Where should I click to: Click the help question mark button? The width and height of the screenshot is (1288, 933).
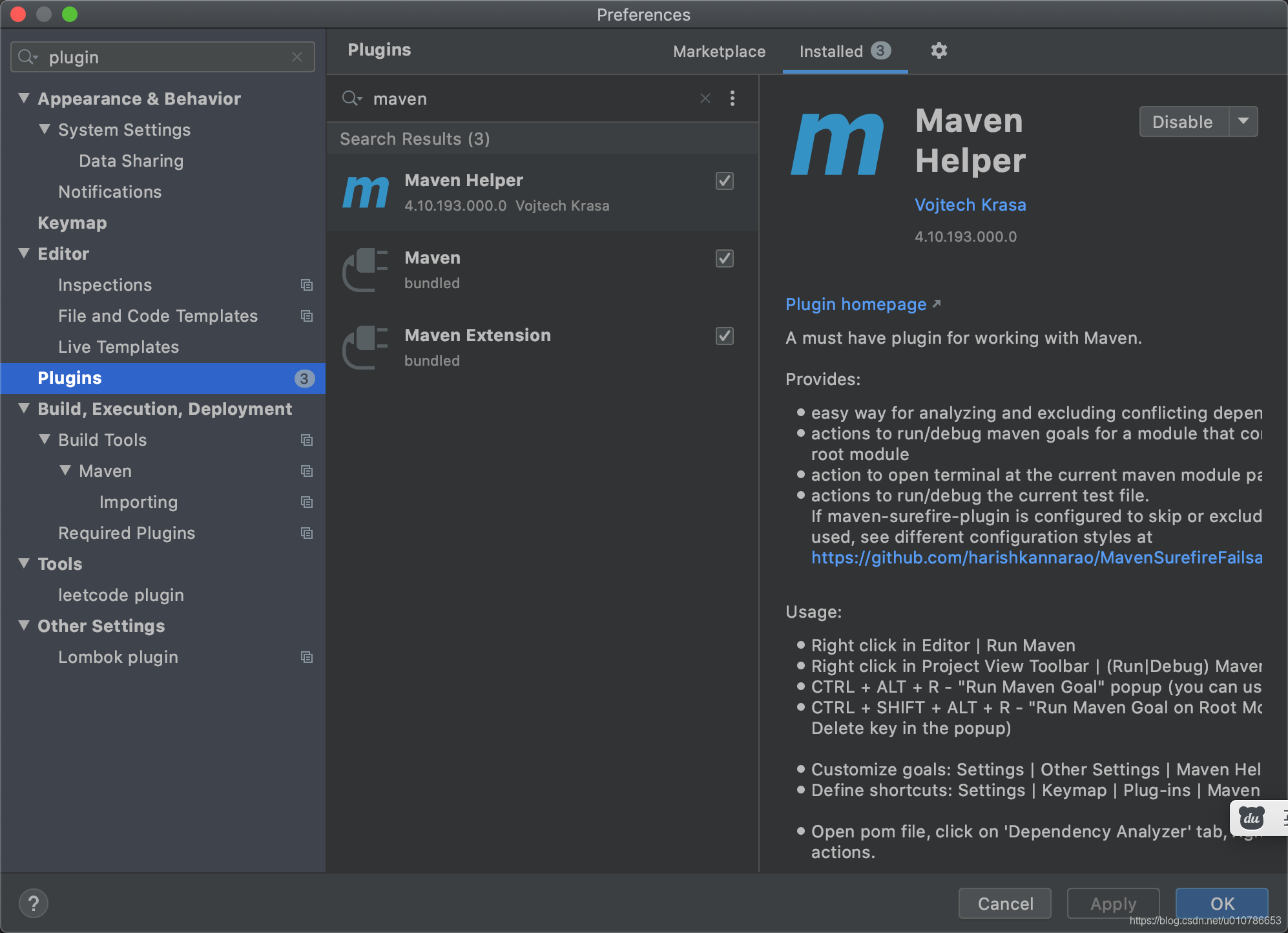point(34,903)
